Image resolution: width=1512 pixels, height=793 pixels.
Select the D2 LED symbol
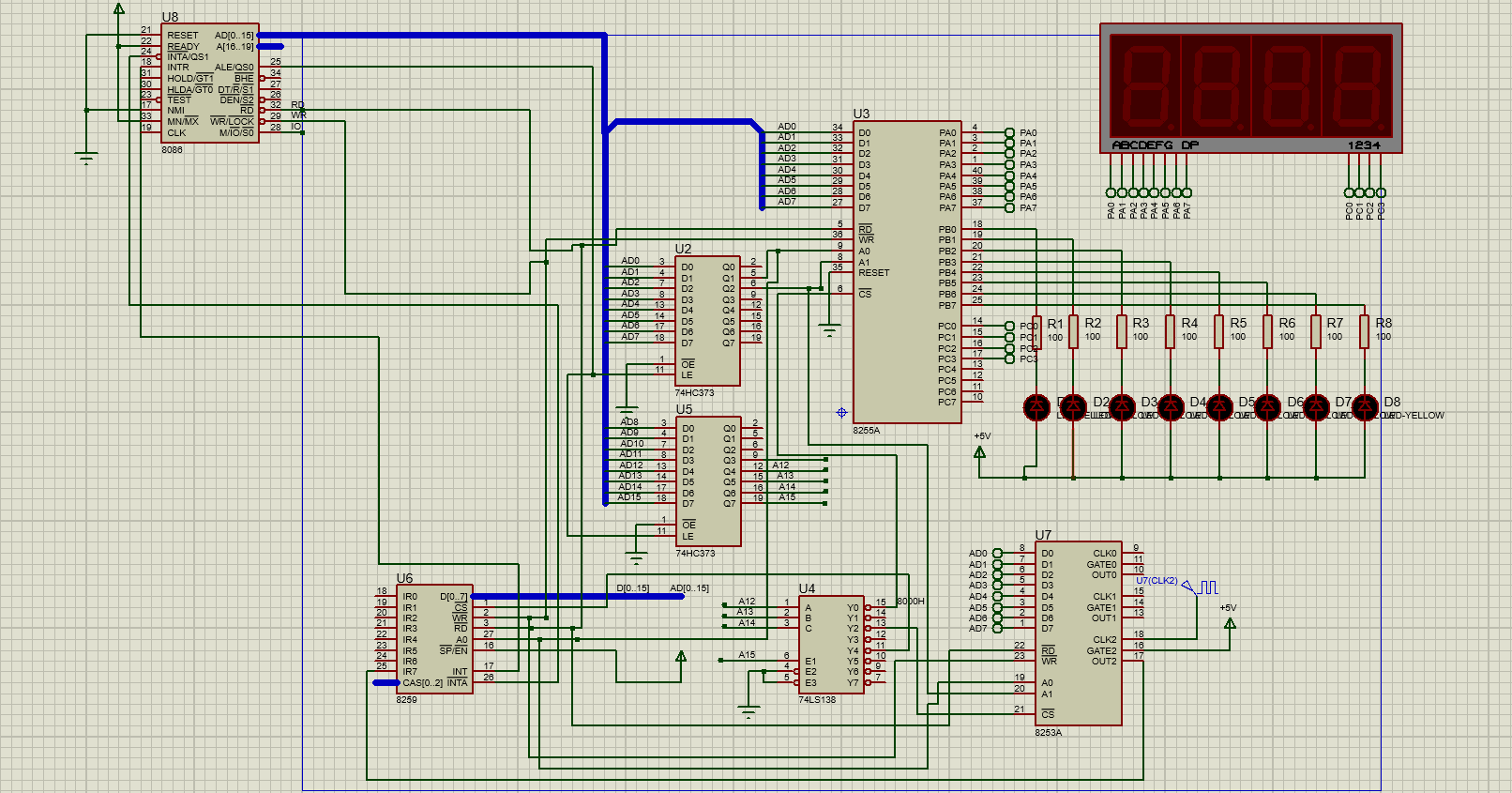coord(1073,407)
